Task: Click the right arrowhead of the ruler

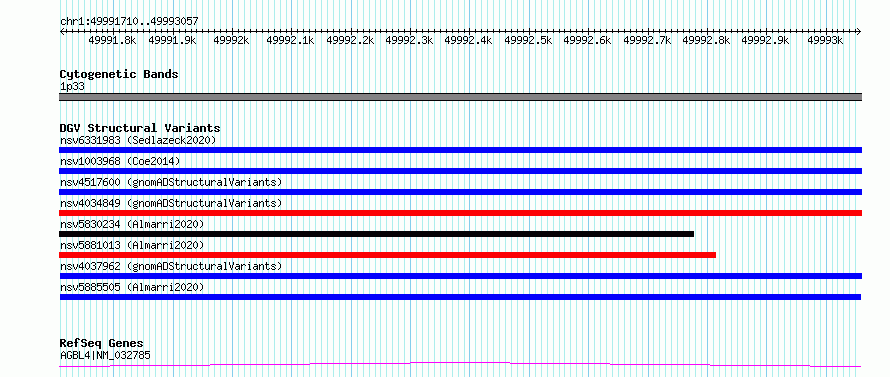Action: pyautogui.click(x=859, y=31)
